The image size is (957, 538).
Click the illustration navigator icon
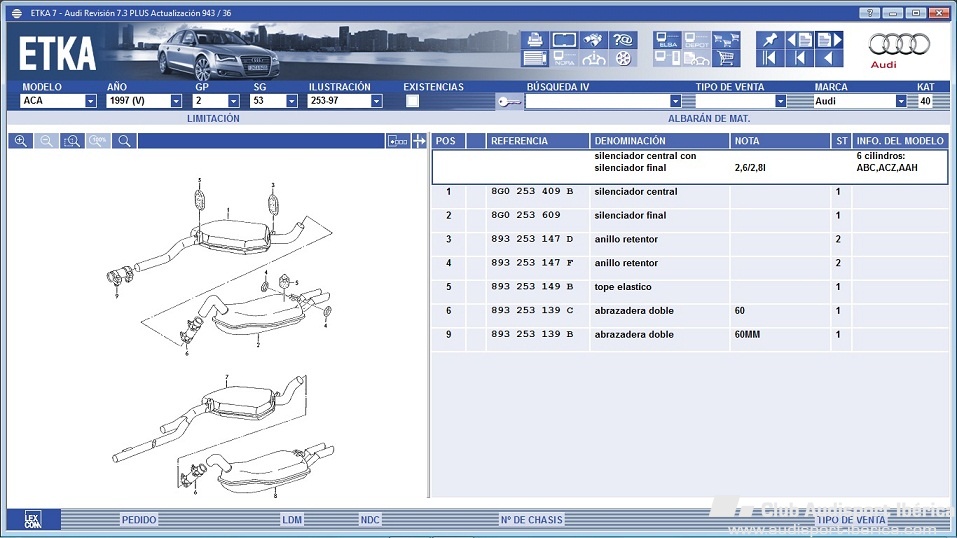click(397, 141)
